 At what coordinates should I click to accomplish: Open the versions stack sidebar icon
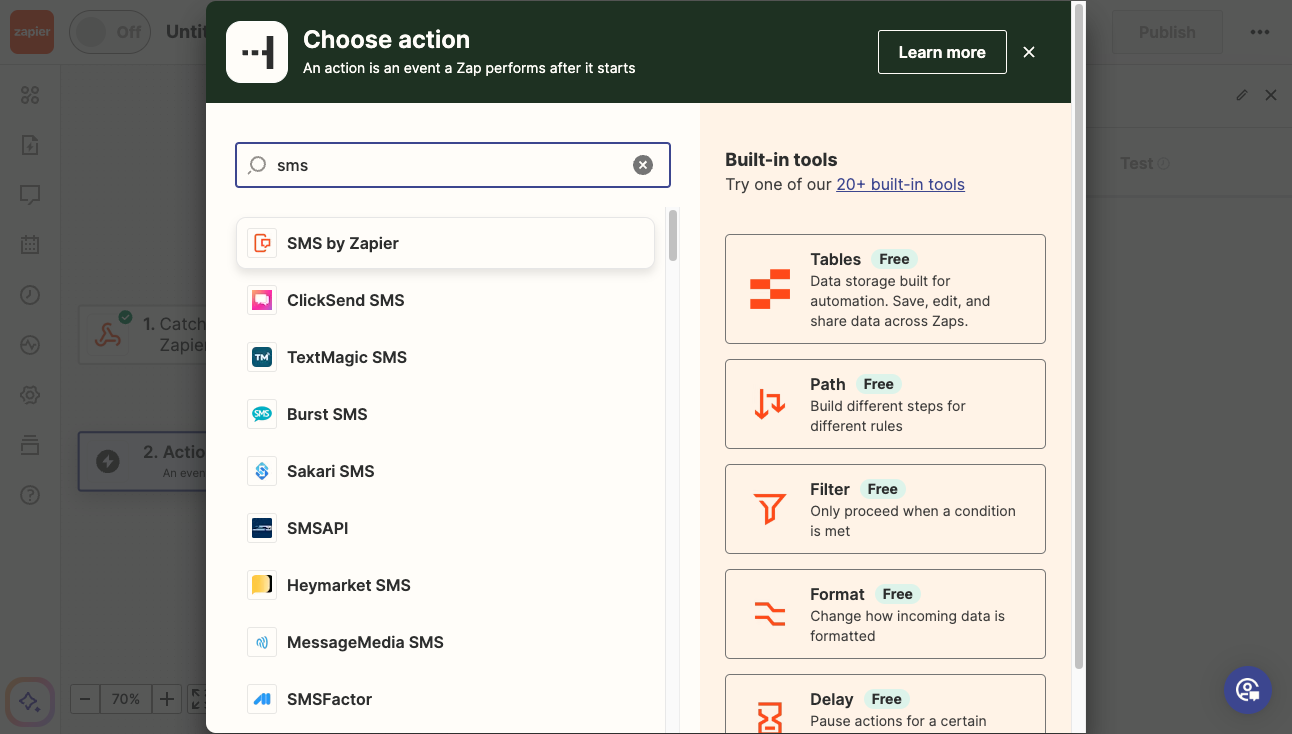pos(30,445)
